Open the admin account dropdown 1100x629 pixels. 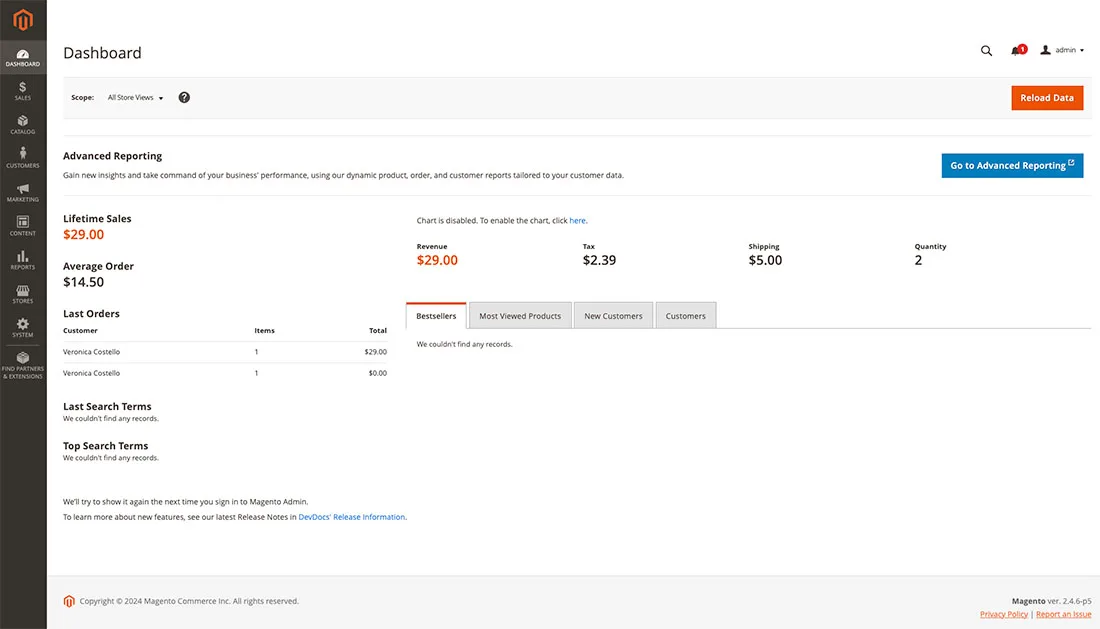coord(1062,50)
